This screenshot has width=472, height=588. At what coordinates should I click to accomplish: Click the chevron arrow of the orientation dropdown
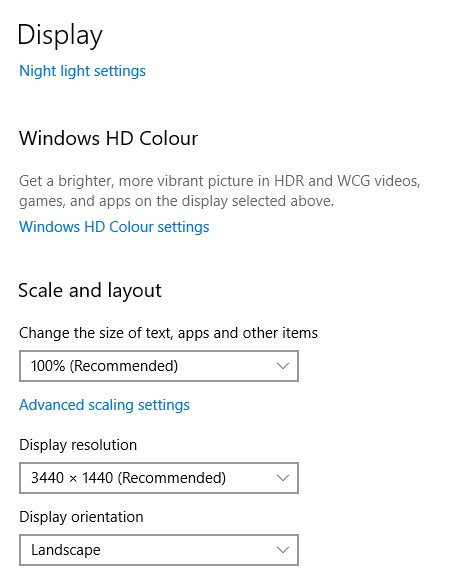click(x=283, y=550)
